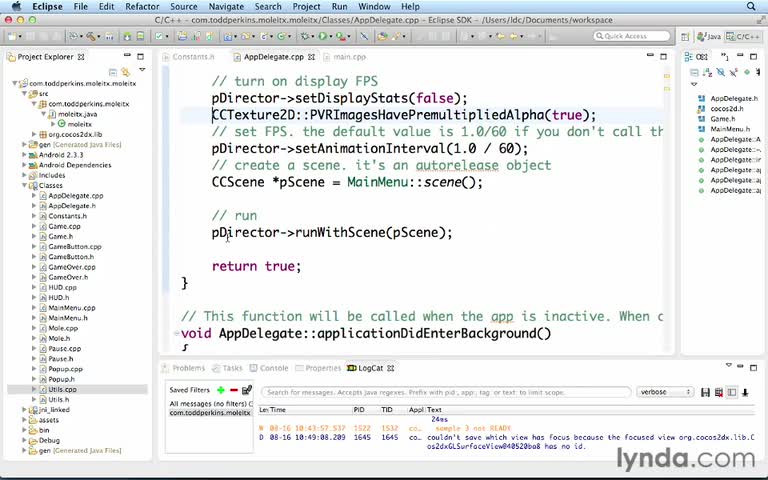Select the com.toddperkins.moleitx saved filter

[210, 413]
